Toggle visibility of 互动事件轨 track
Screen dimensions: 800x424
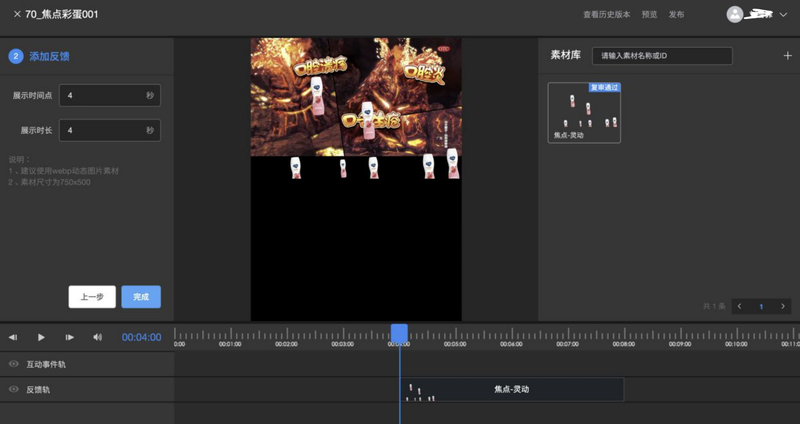click(x=14, y=364)
